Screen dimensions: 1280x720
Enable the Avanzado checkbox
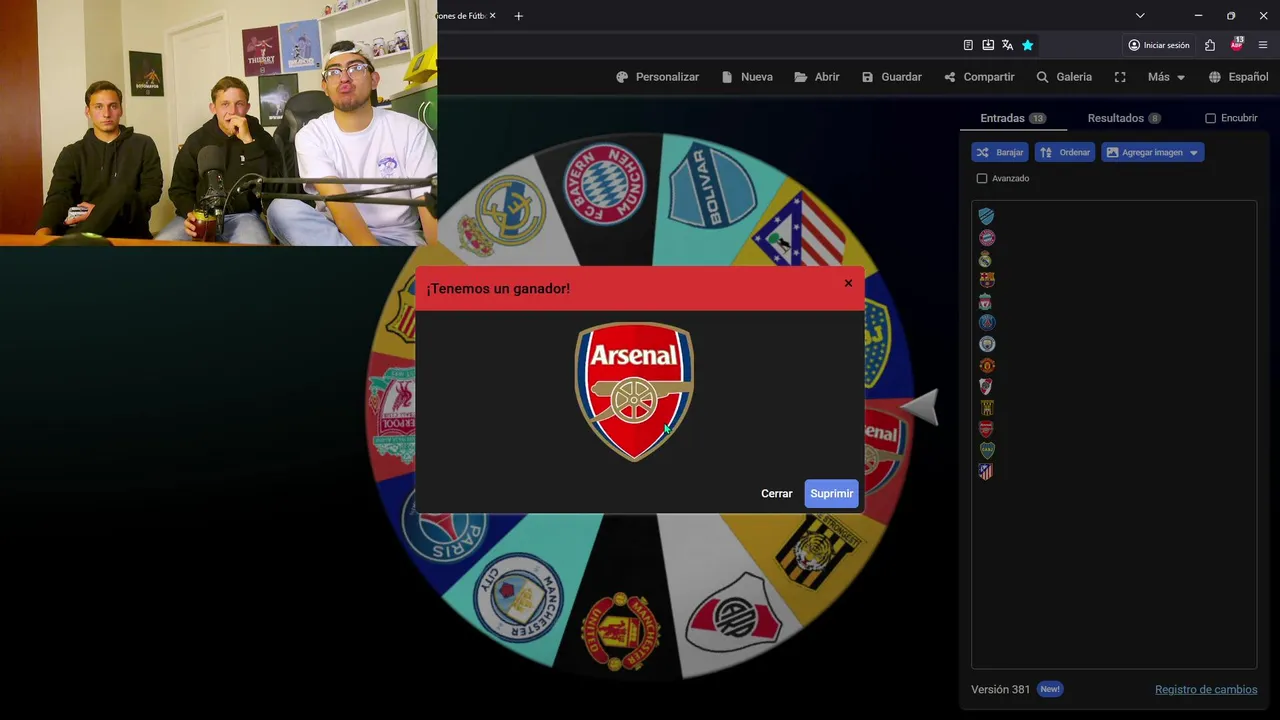coord(981,178)
